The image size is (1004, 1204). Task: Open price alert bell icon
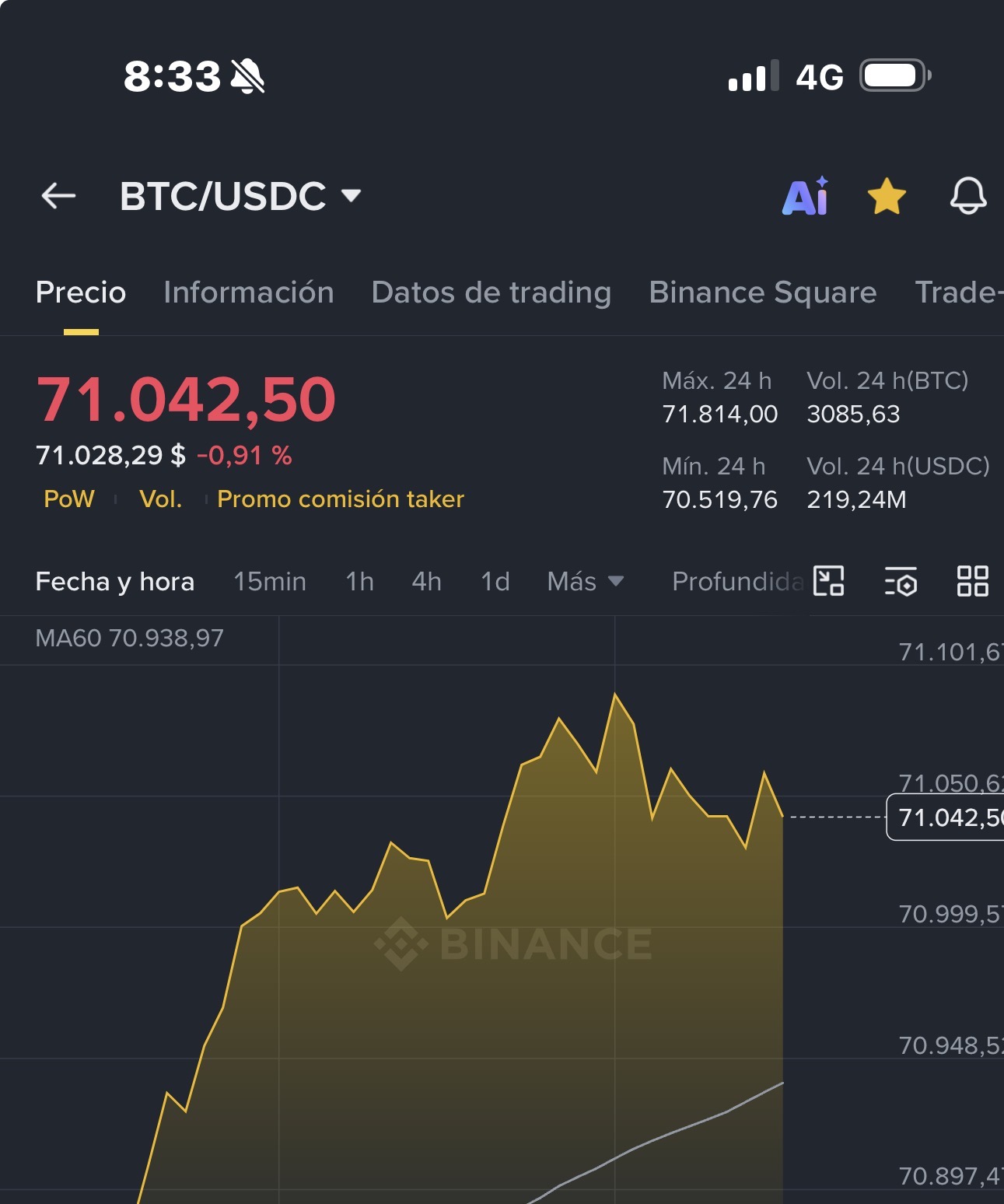coord(968,196)
